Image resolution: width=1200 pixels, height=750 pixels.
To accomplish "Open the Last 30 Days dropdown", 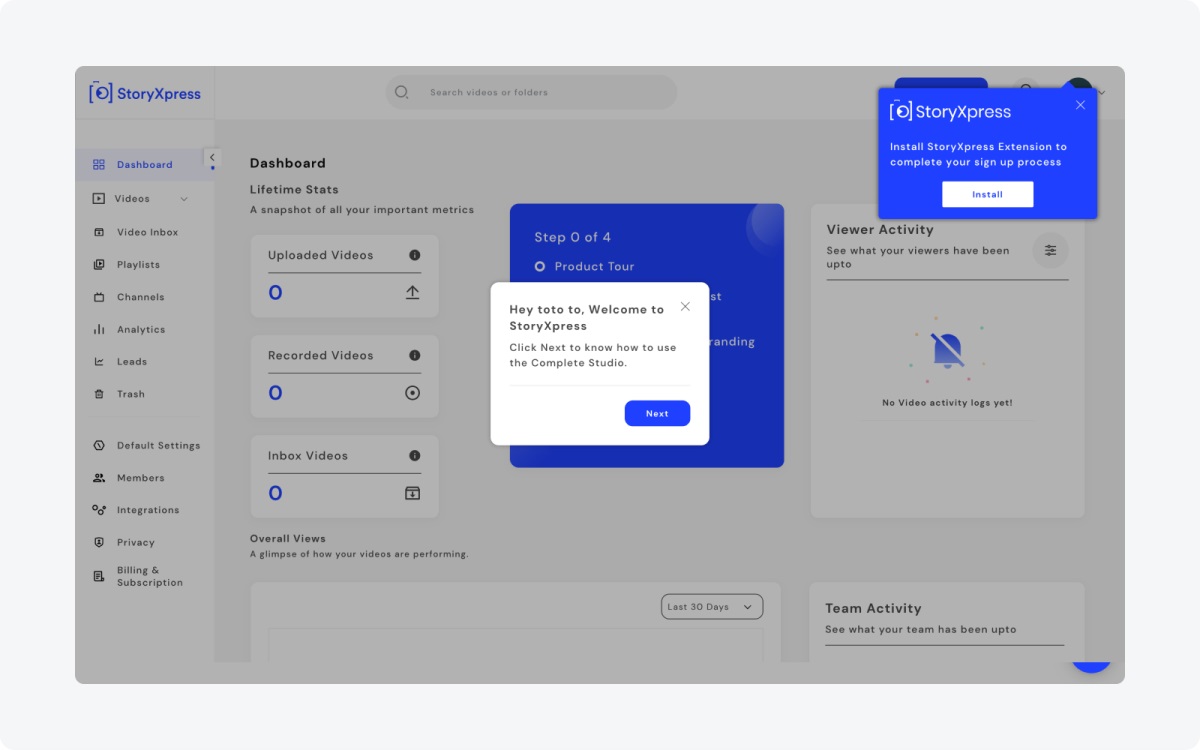I will tap(712, 607).
